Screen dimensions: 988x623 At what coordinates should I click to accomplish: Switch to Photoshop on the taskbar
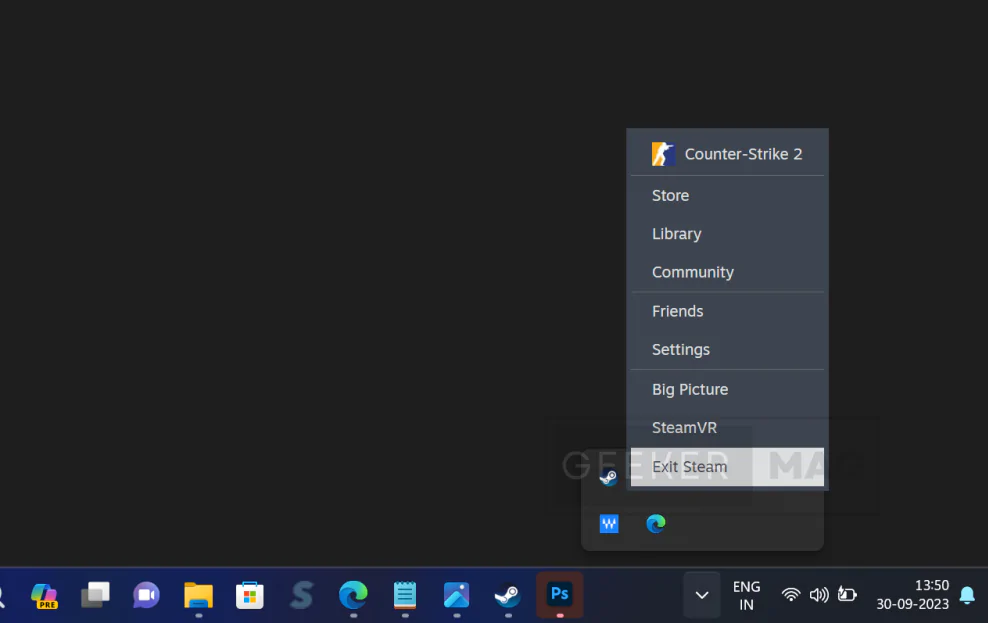coord(560,594)
